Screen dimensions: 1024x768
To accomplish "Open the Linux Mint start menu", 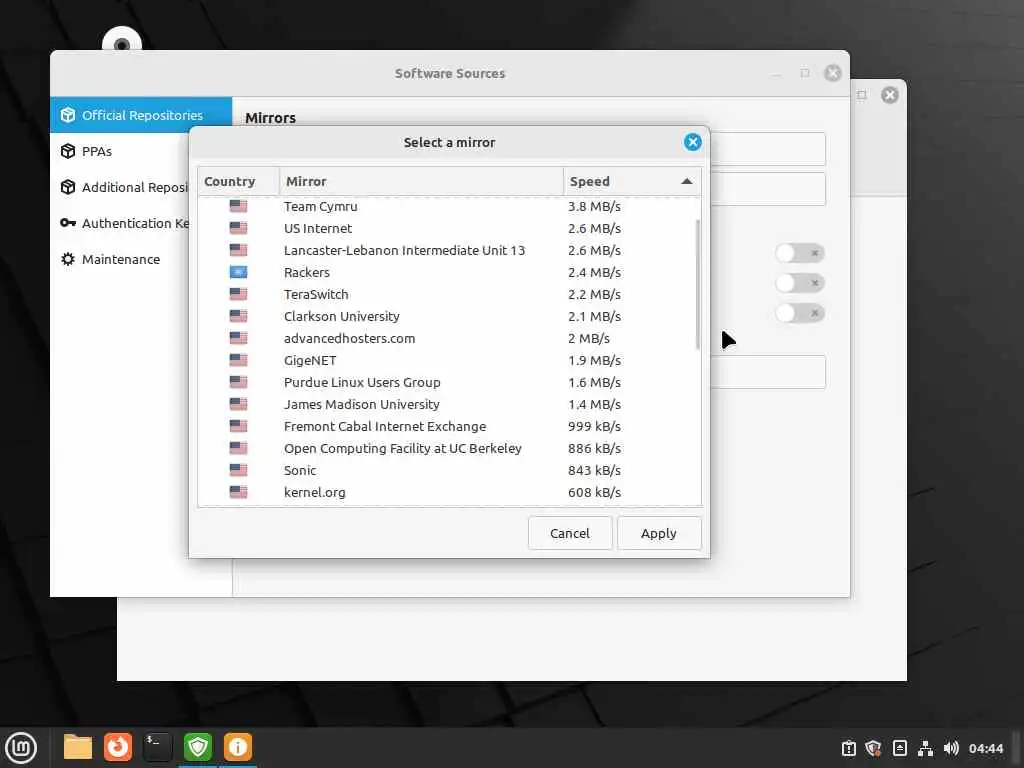I will point(21,748).
